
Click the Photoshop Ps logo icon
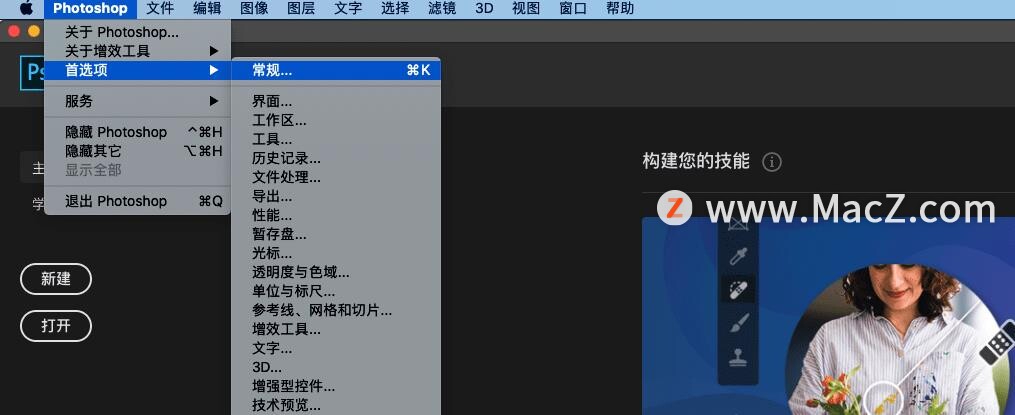32,73
